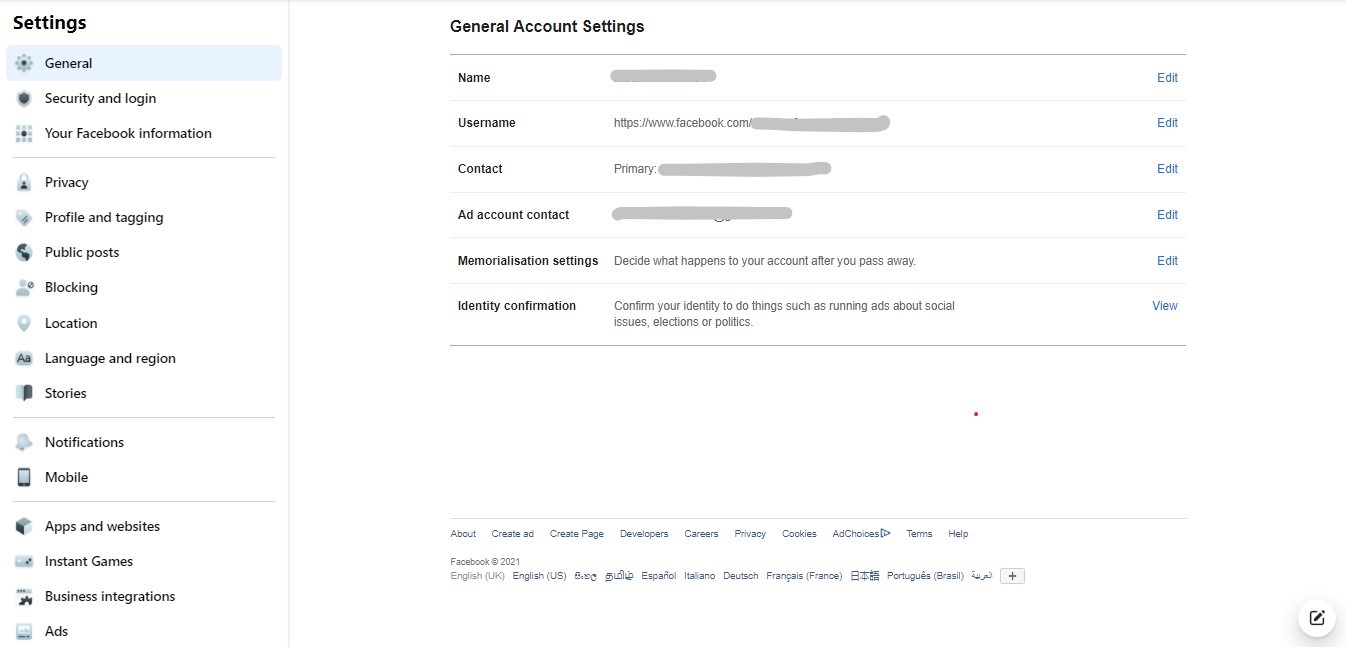
Task: Switch language to Français (France)
Action: [x=804, y=576]
